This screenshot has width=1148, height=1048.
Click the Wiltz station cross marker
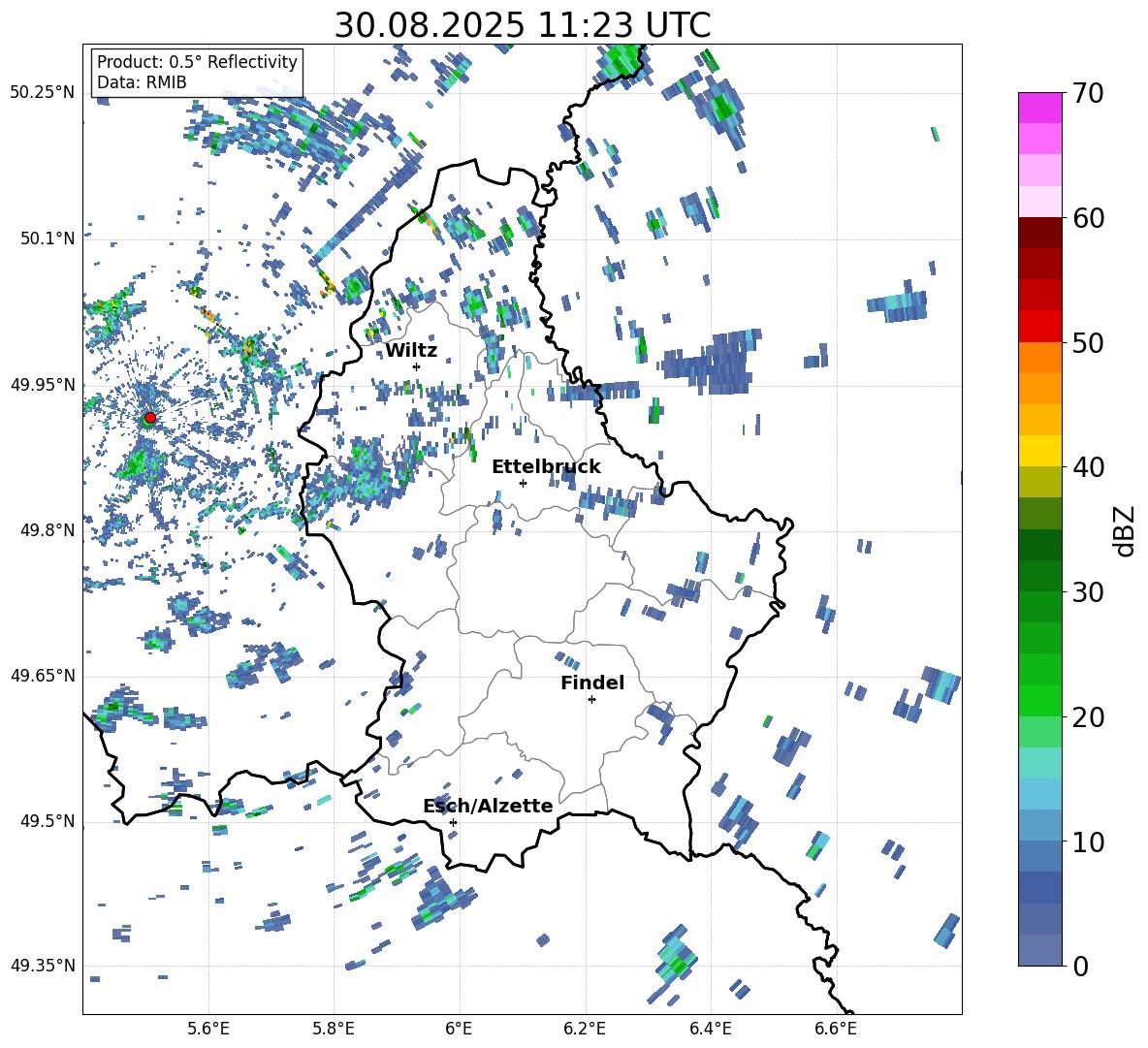click(417, 366)
